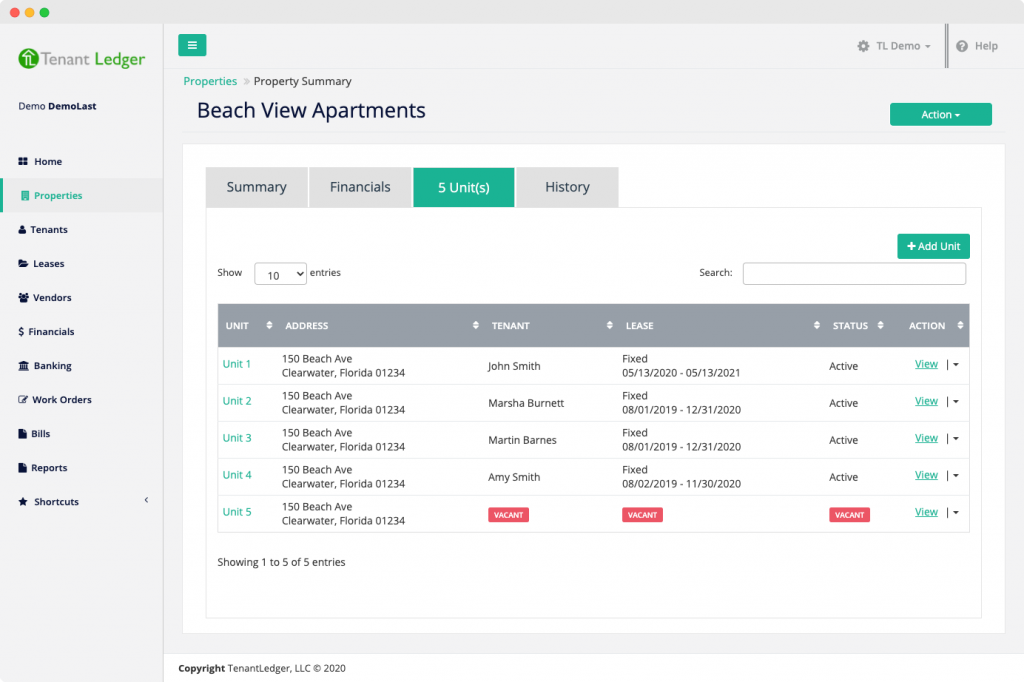Collapse the Shortcuts sidebar item
Viewport: 1024px width, 682px height.
pyautogui.click(x=146, y=501)
